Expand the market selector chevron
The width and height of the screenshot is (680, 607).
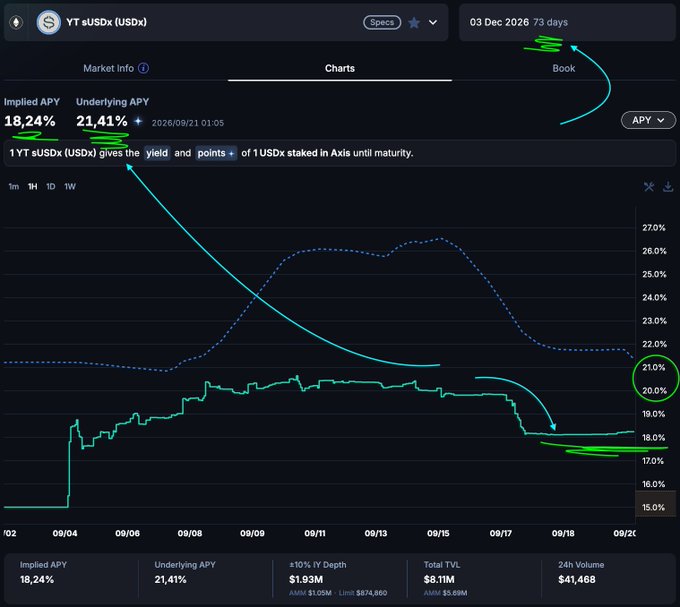click(x=433, y=23)
